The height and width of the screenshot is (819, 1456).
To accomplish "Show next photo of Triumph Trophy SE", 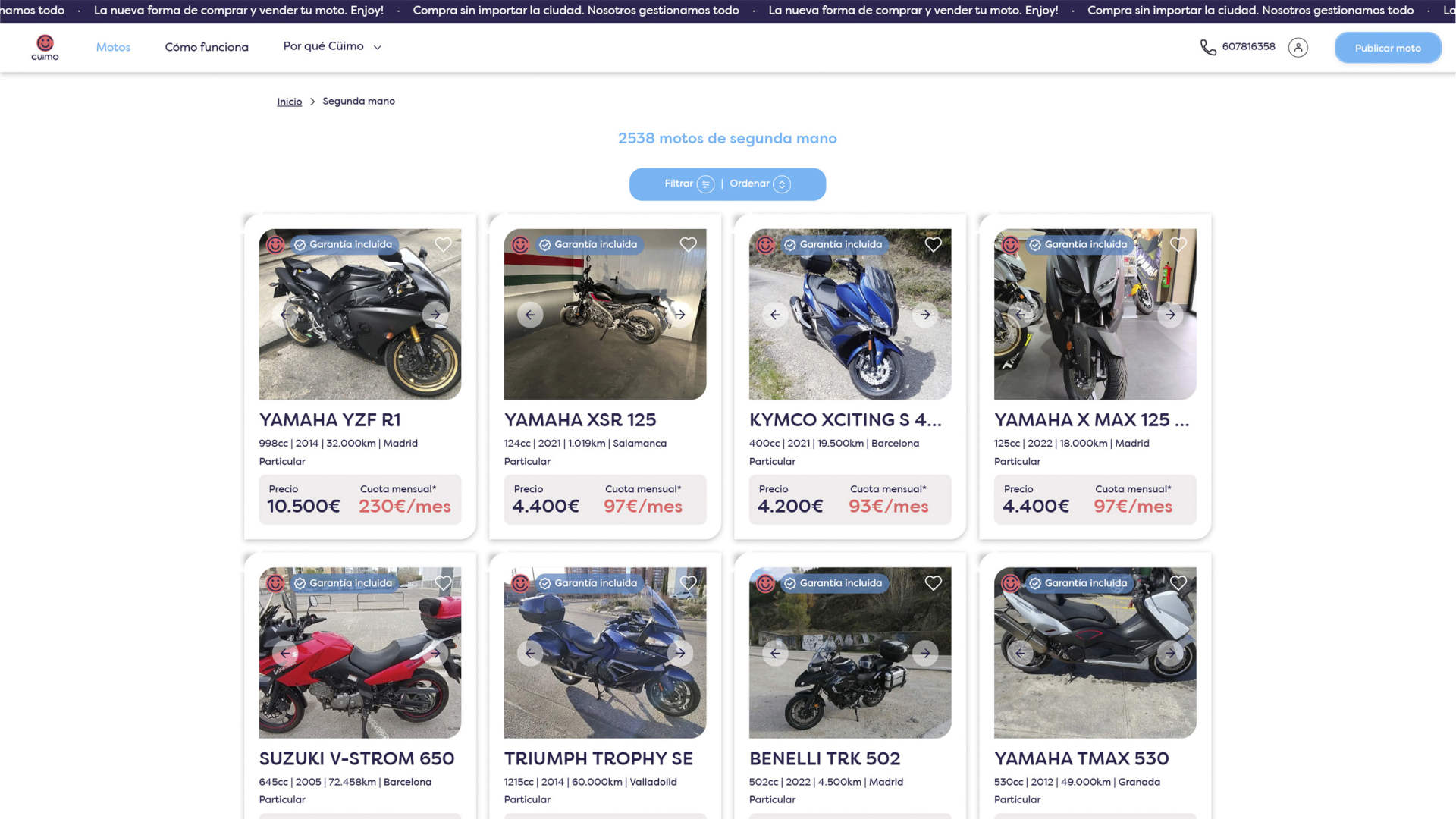I will pos(680,653).
